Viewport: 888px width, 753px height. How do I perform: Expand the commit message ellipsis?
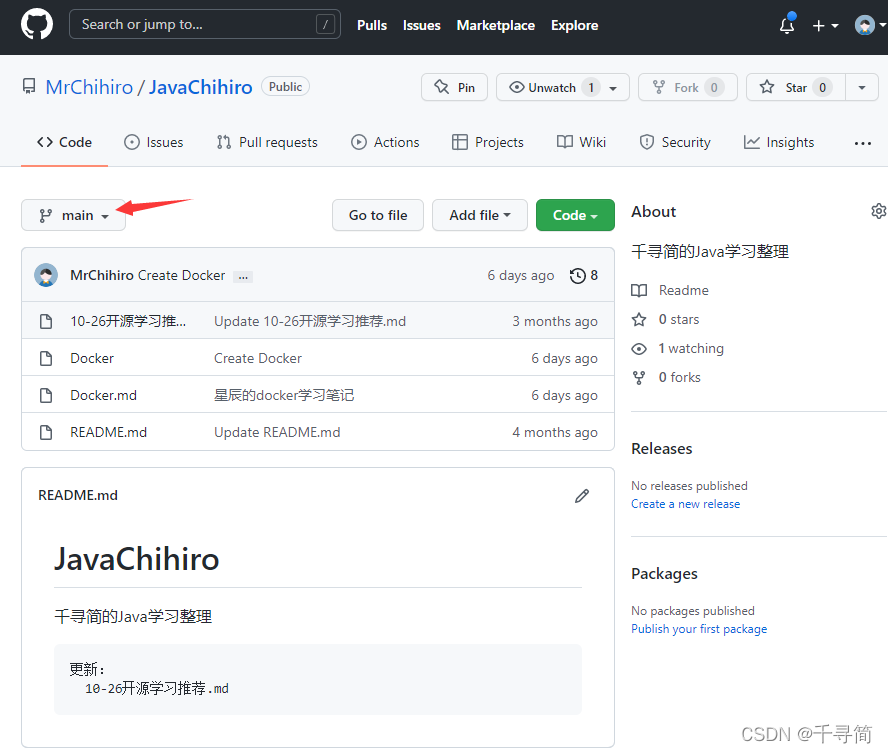pyautogui.click(x=243, y=277)
